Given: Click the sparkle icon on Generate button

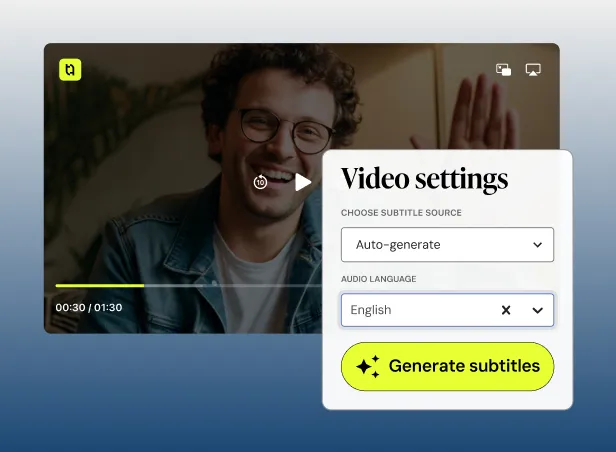Looking at the screenshot, I should (x=368, y=367).
